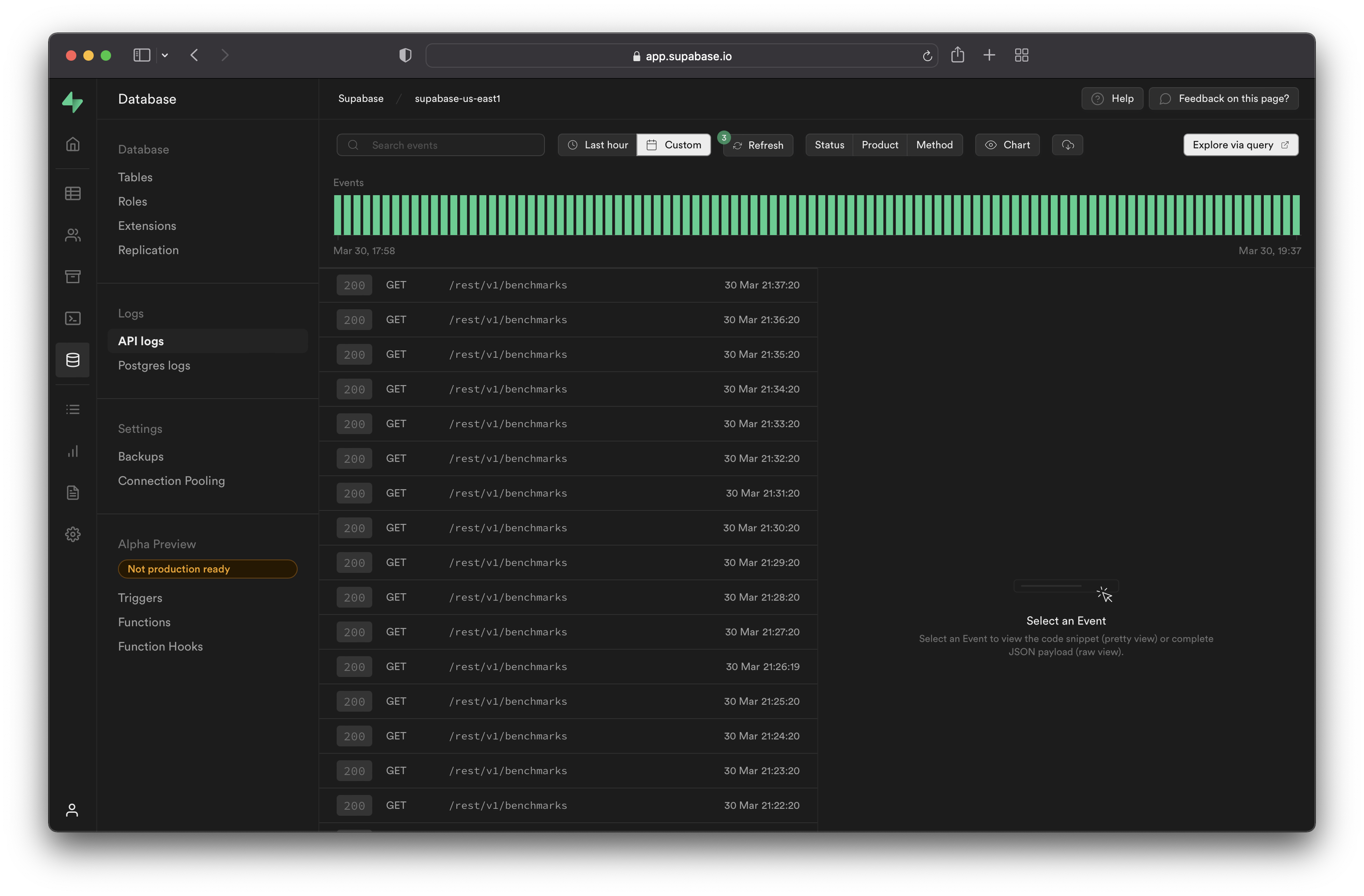Open a new tab with plus icon

click(989, 55)
